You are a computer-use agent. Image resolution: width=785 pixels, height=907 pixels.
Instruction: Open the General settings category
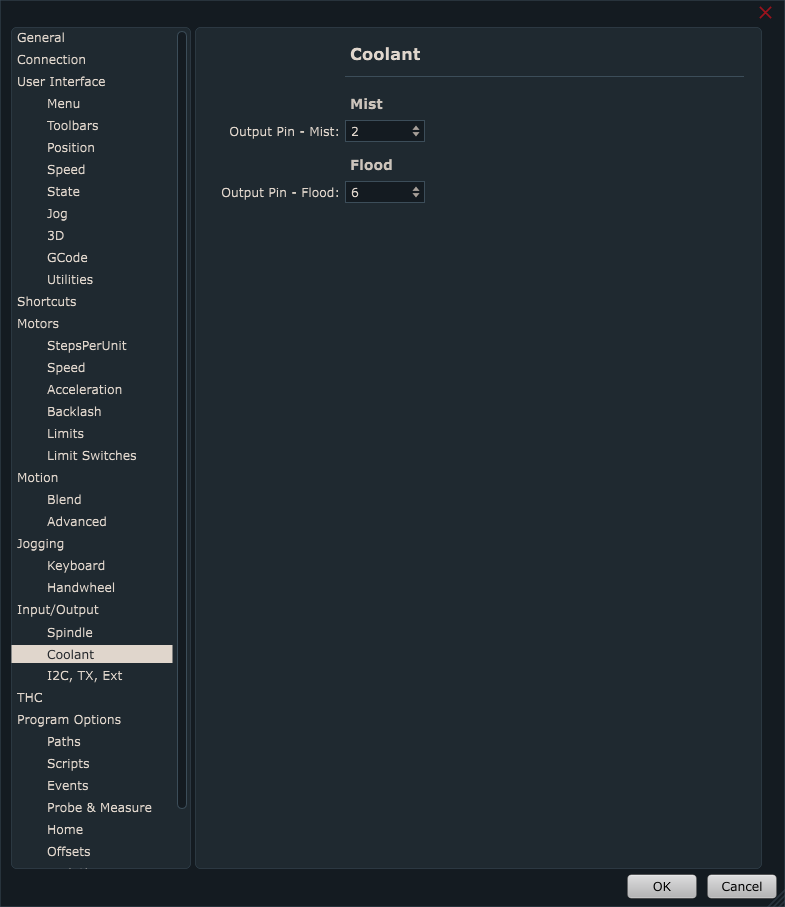41,38
